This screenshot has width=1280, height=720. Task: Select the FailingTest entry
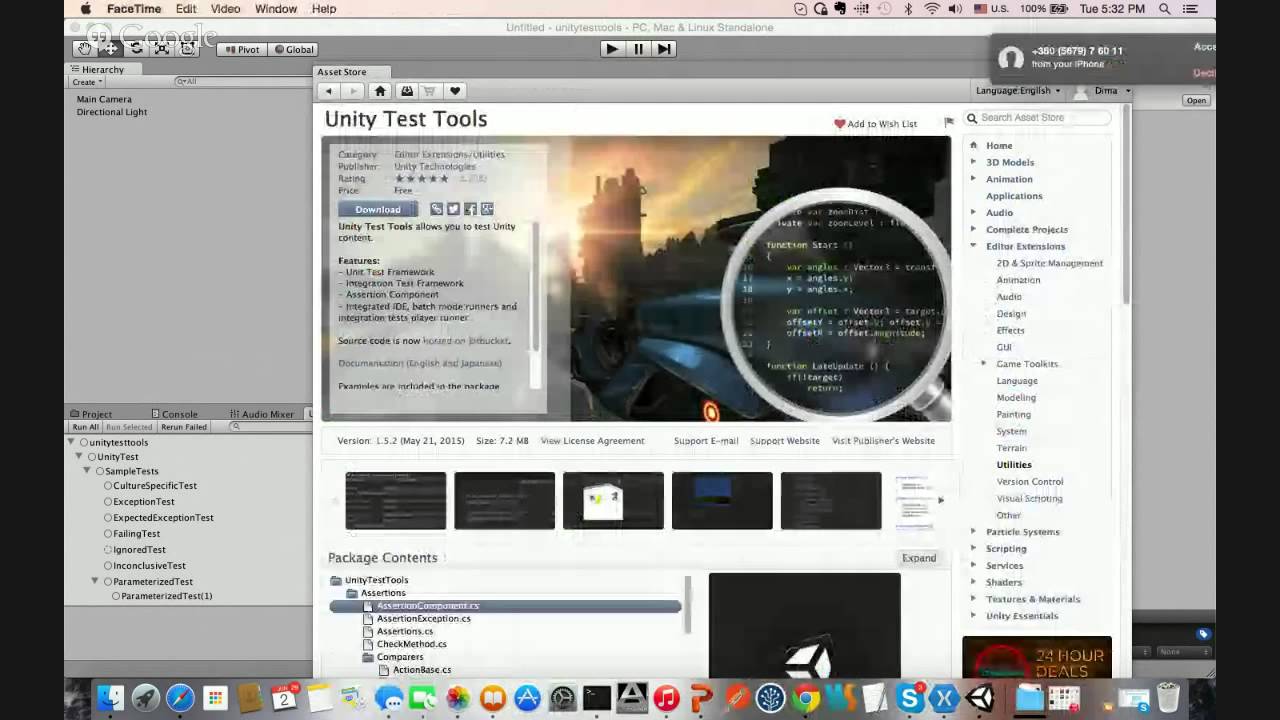coord(137,534)
